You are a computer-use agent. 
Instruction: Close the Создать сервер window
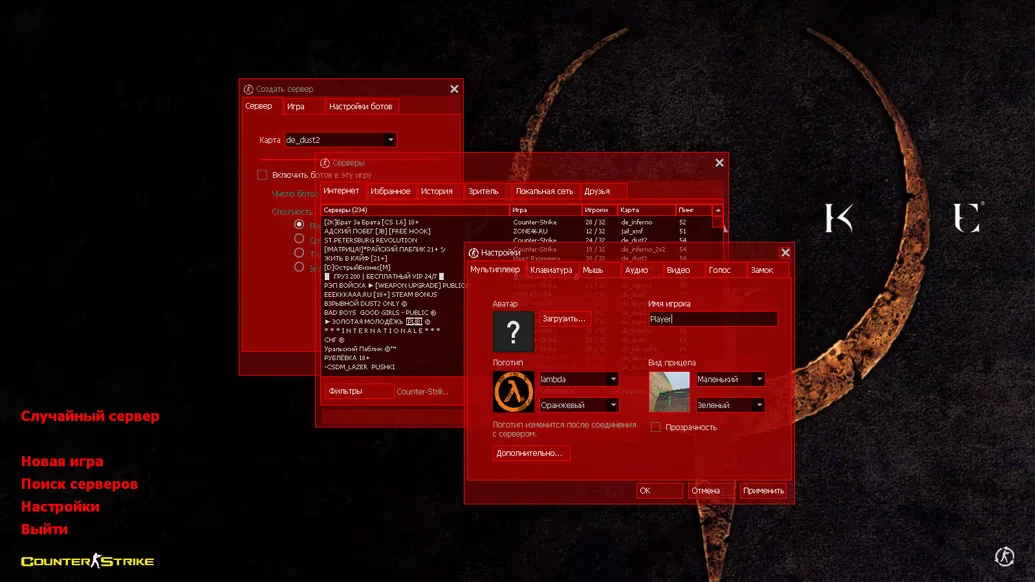[454, 89]
